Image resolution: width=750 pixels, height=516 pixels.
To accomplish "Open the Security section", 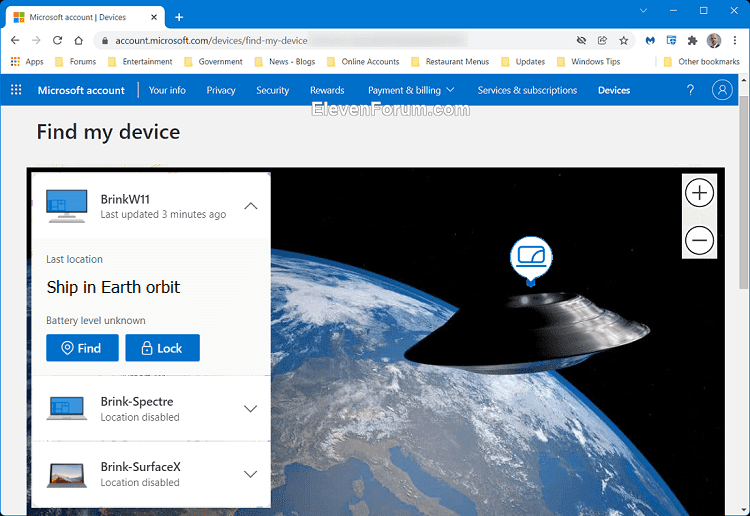I will (x=273, y=90).
